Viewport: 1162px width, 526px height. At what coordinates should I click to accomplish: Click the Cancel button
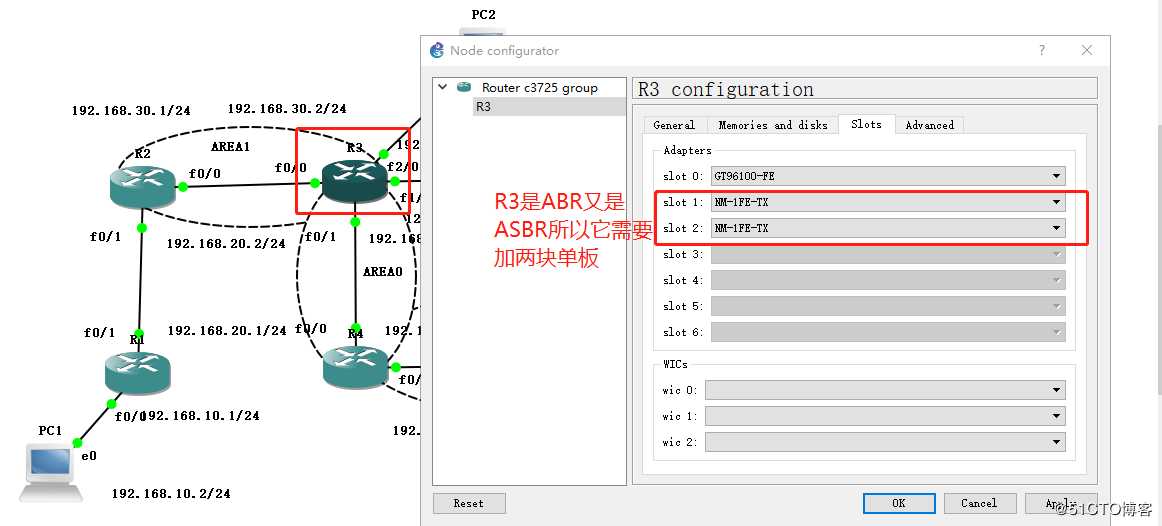[x=979, y=503]
